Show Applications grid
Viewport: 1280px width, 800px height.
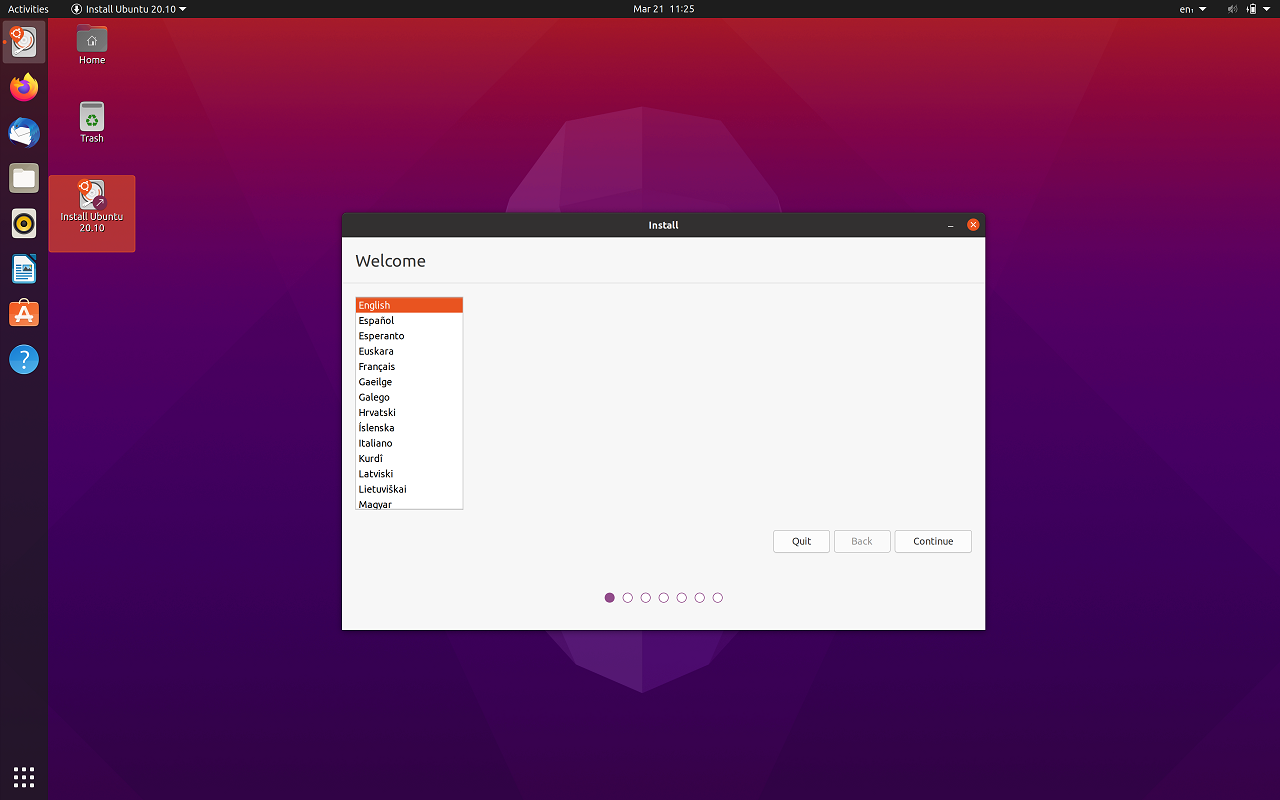(24, 776)
